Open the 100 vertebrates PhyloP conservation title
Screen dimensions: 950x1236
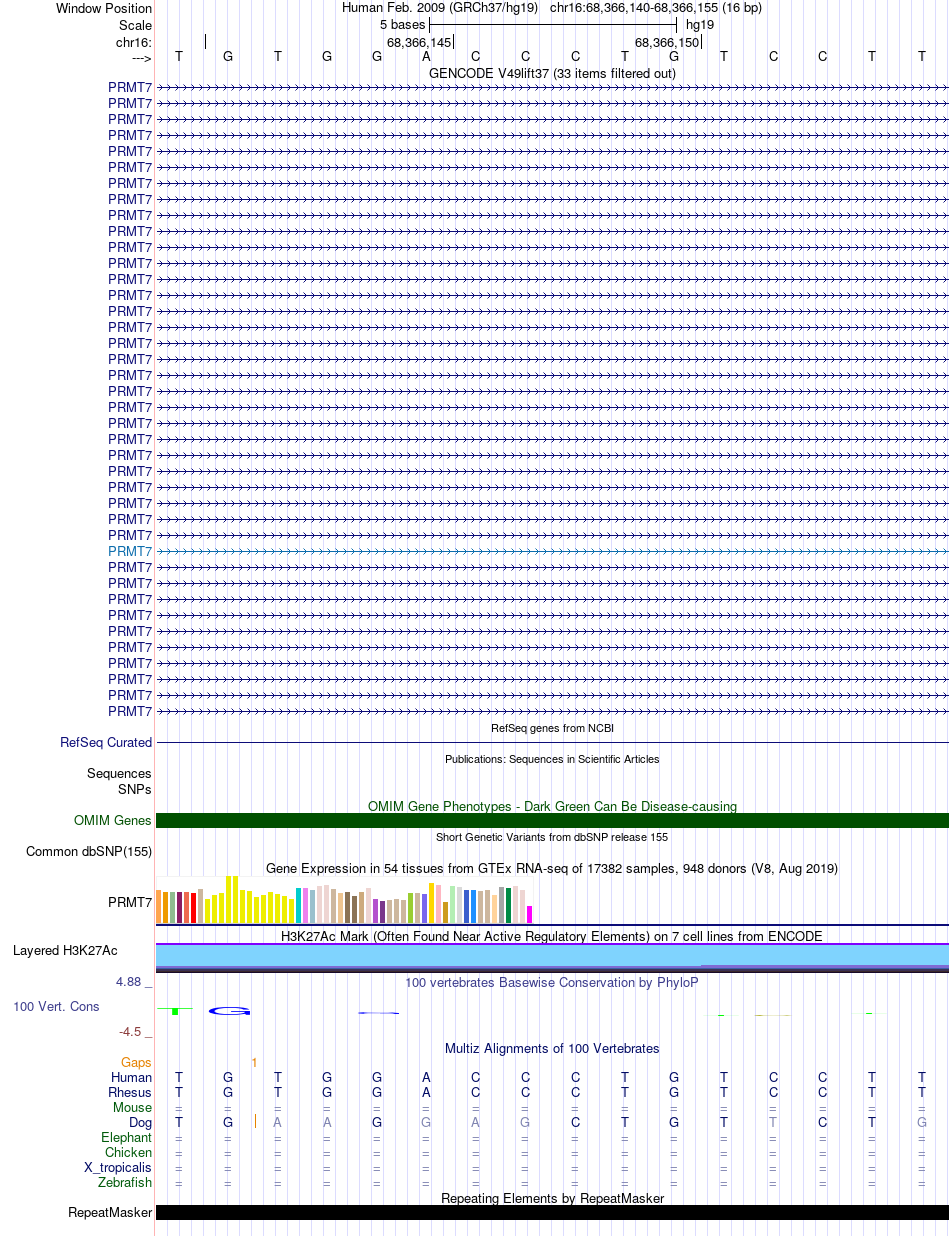pyautogui.click(x=552, y=983)
